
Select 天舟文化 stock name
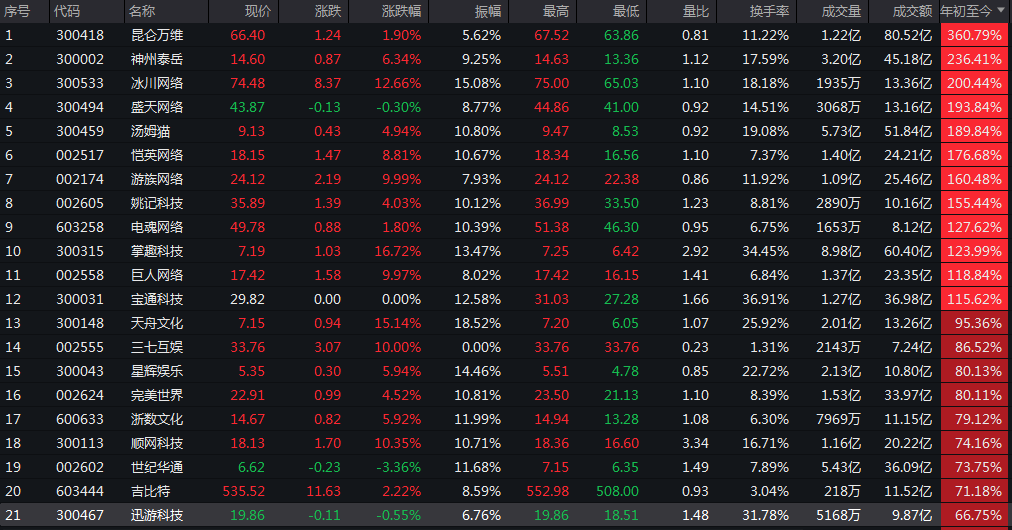click(x=157, y=323)
